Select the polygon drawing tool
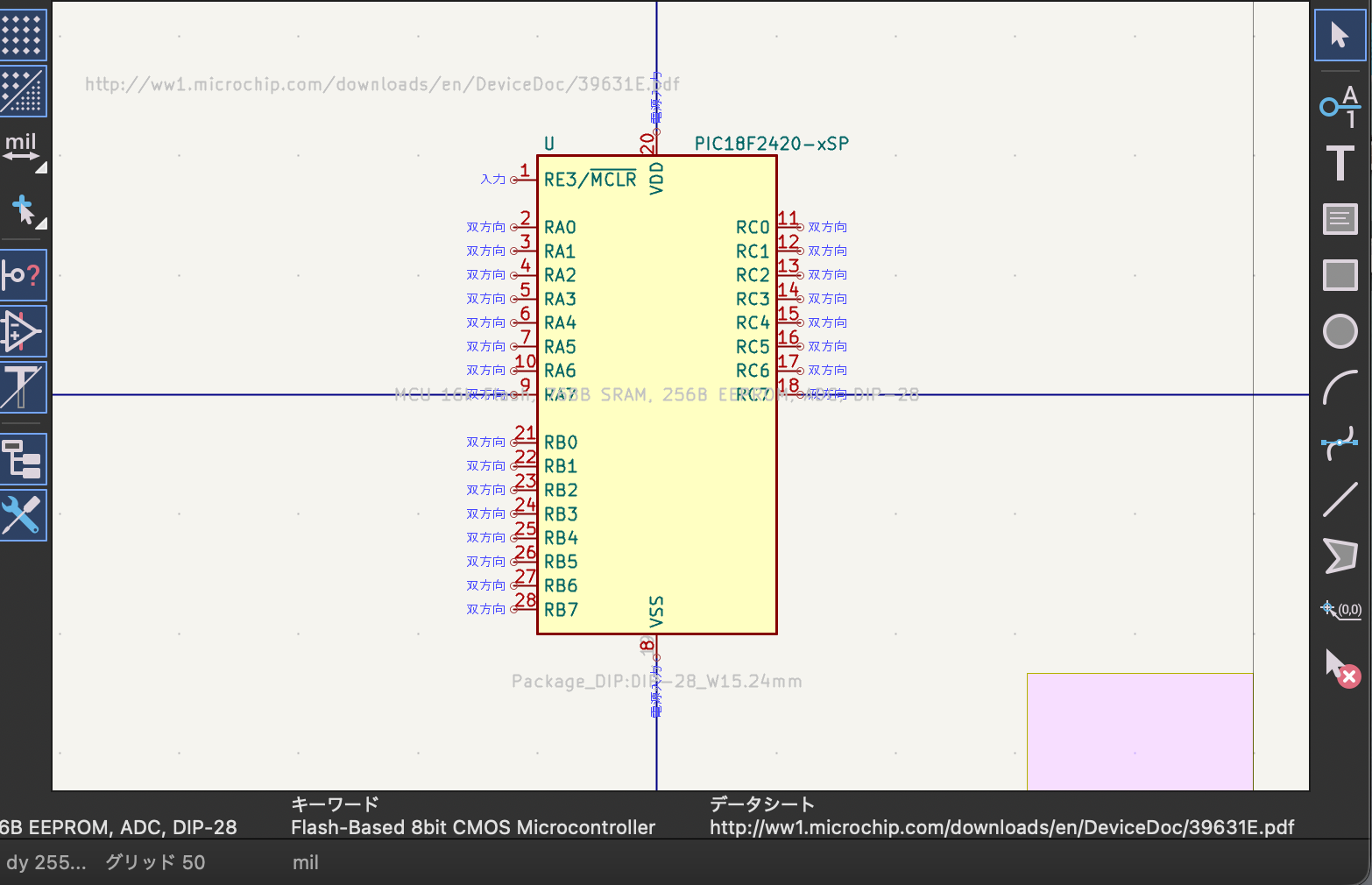Image resolution: width=1372 pixels, height=885 pixels. pos(1340,556)
